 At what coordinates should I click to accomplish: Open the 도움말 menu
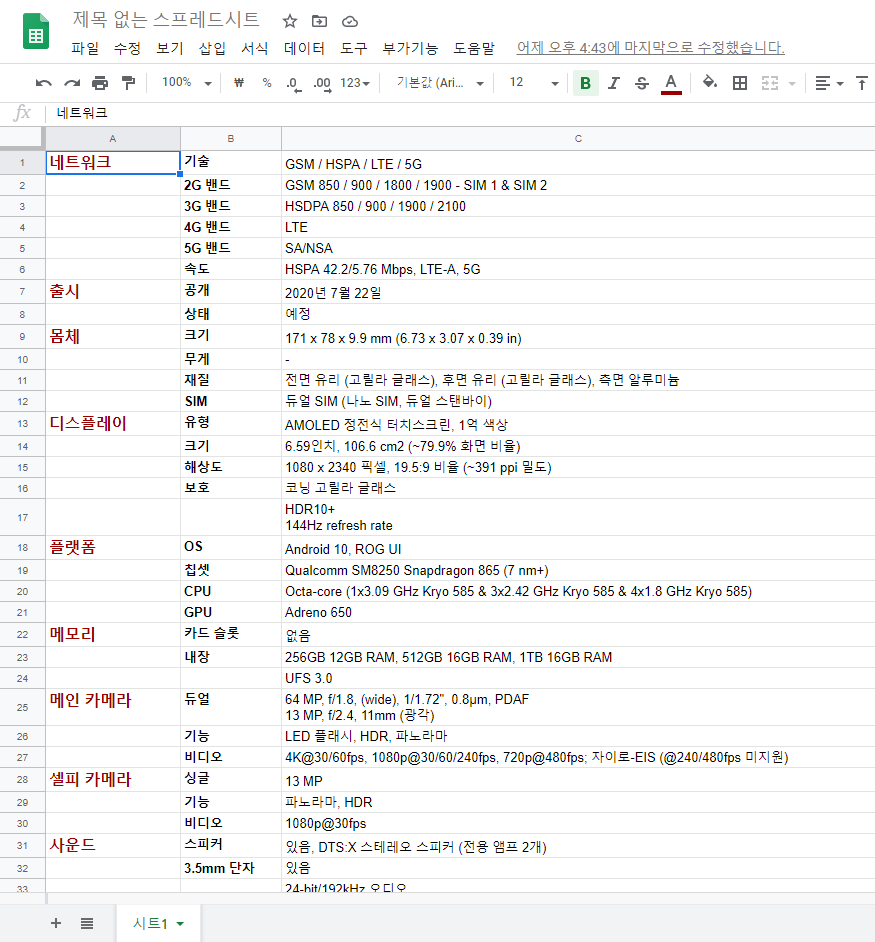(474, 48)
